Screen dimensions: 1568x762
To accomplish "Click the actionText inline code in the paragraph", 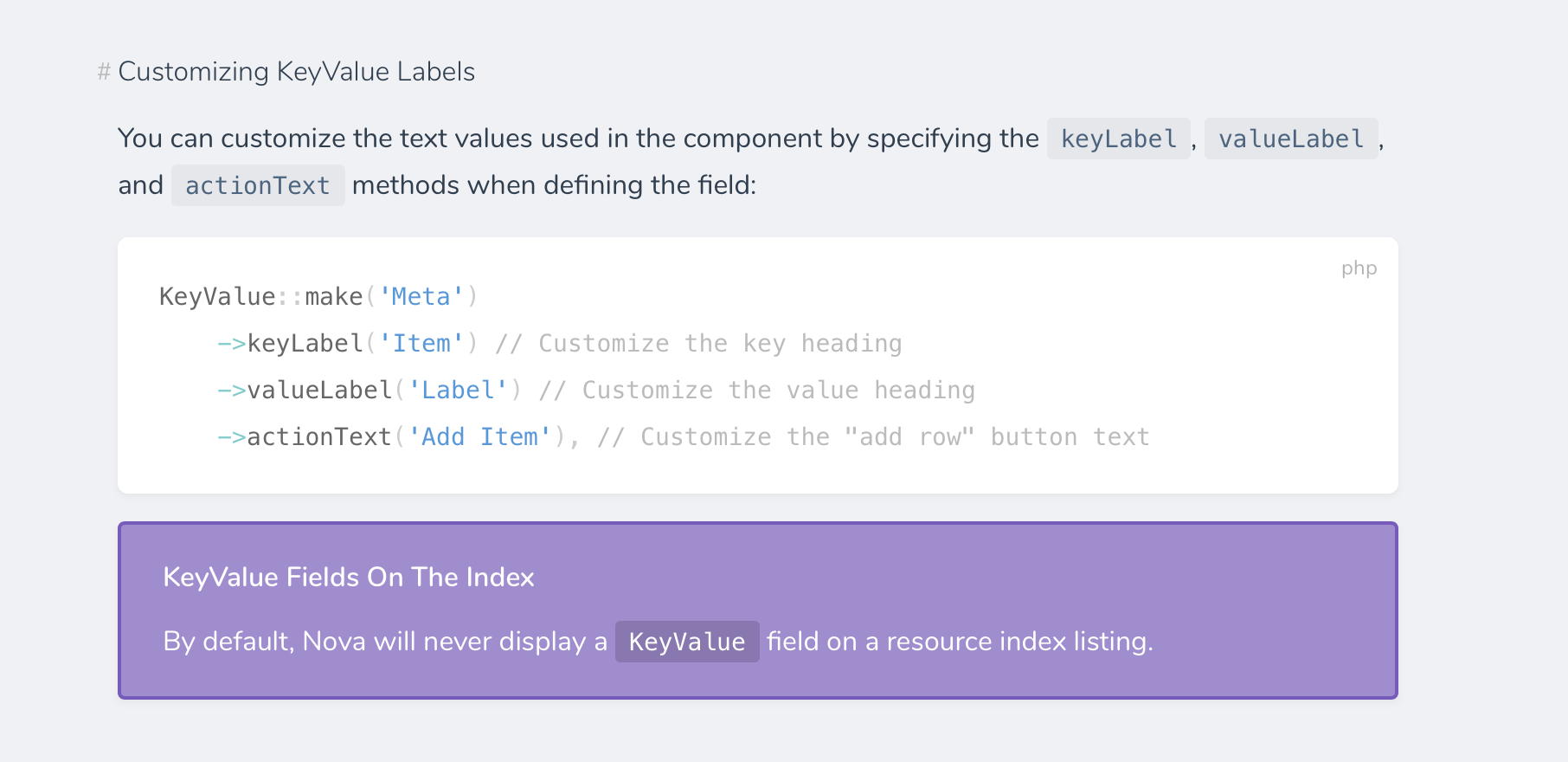I will 258,185.
